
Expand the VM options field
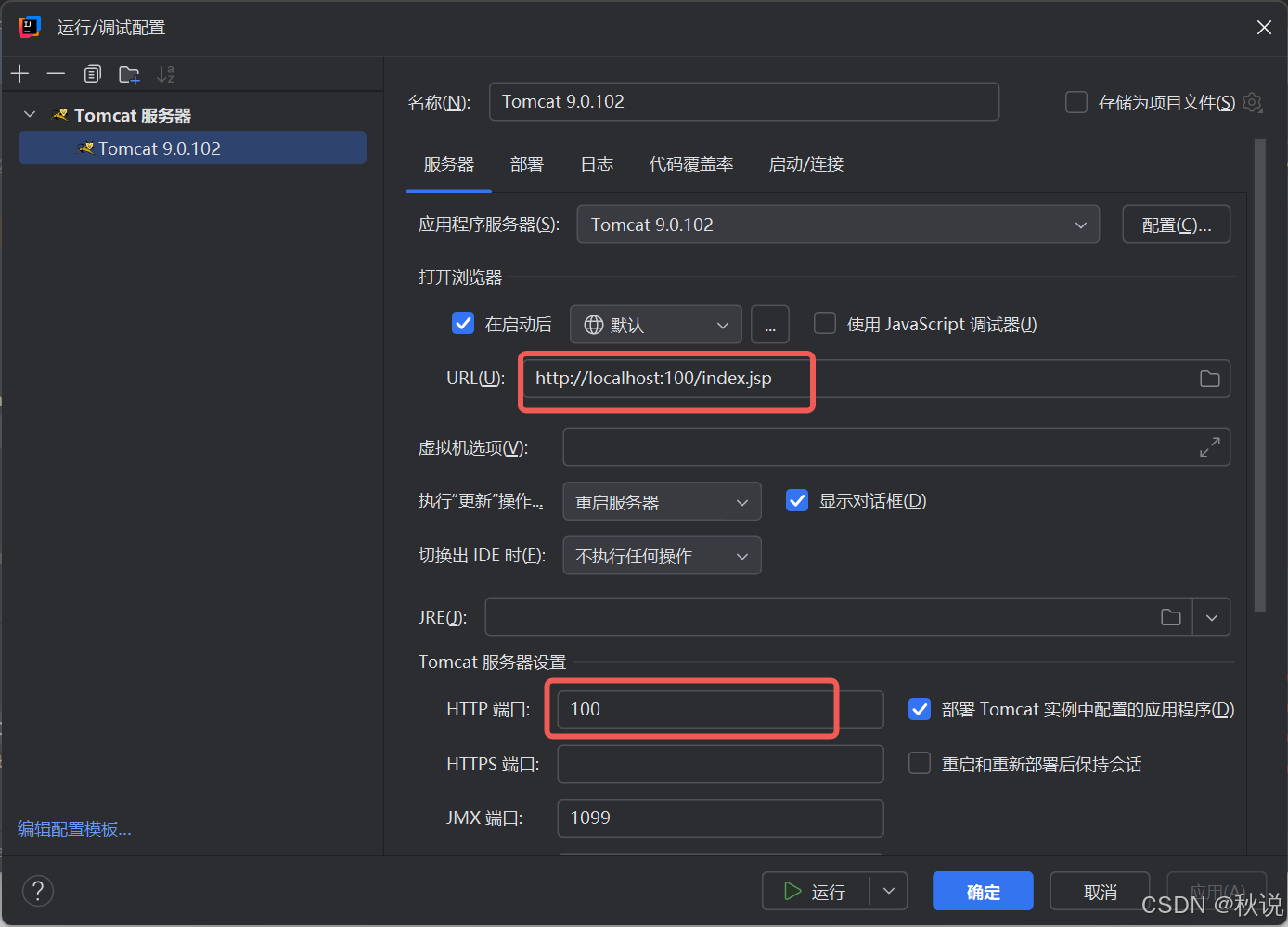coord(1209,447)
